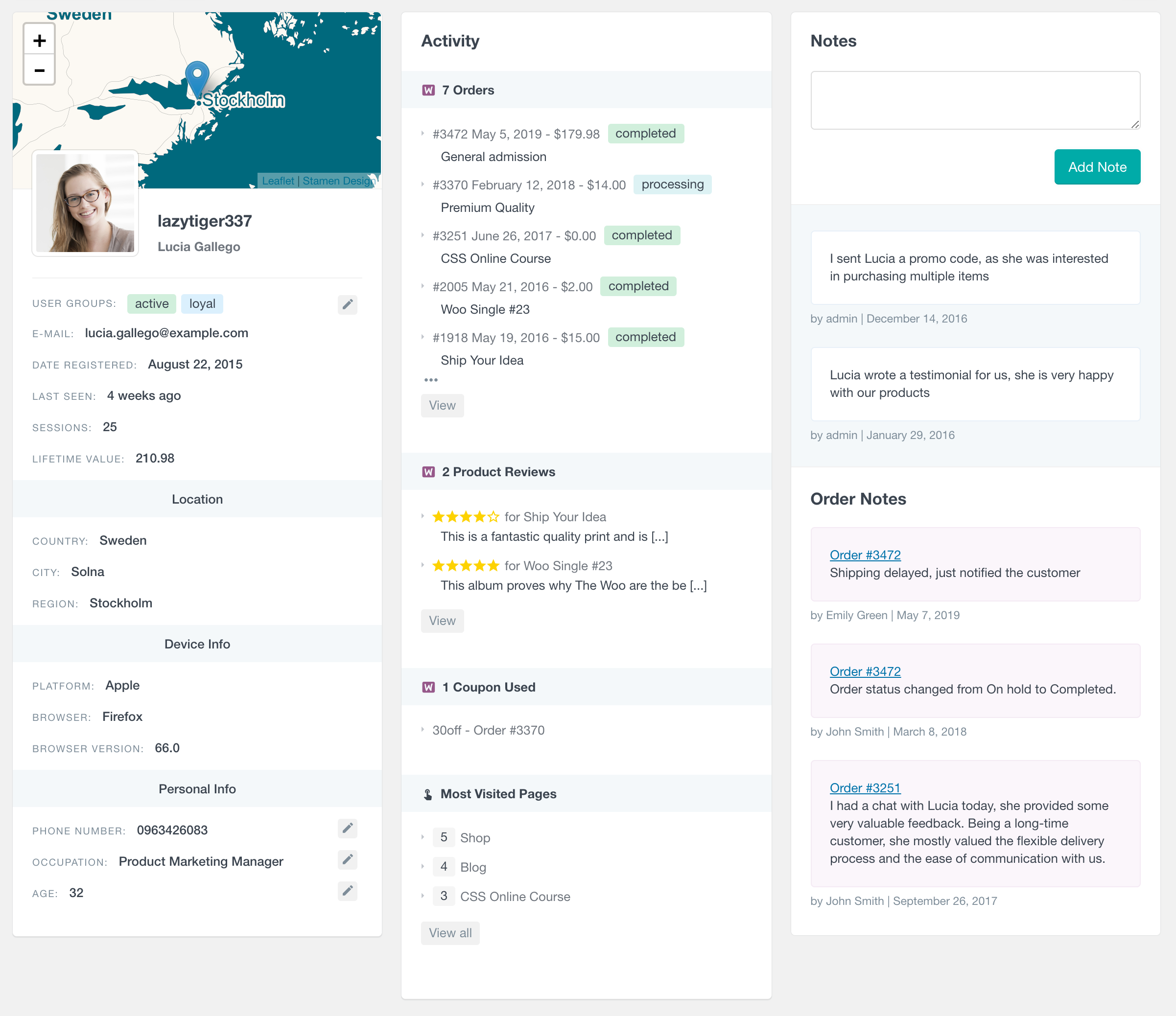This screenshot has width=1176, height=1016.
Task: Click the Most Visited Pages header
Action: tap(586, 794)
